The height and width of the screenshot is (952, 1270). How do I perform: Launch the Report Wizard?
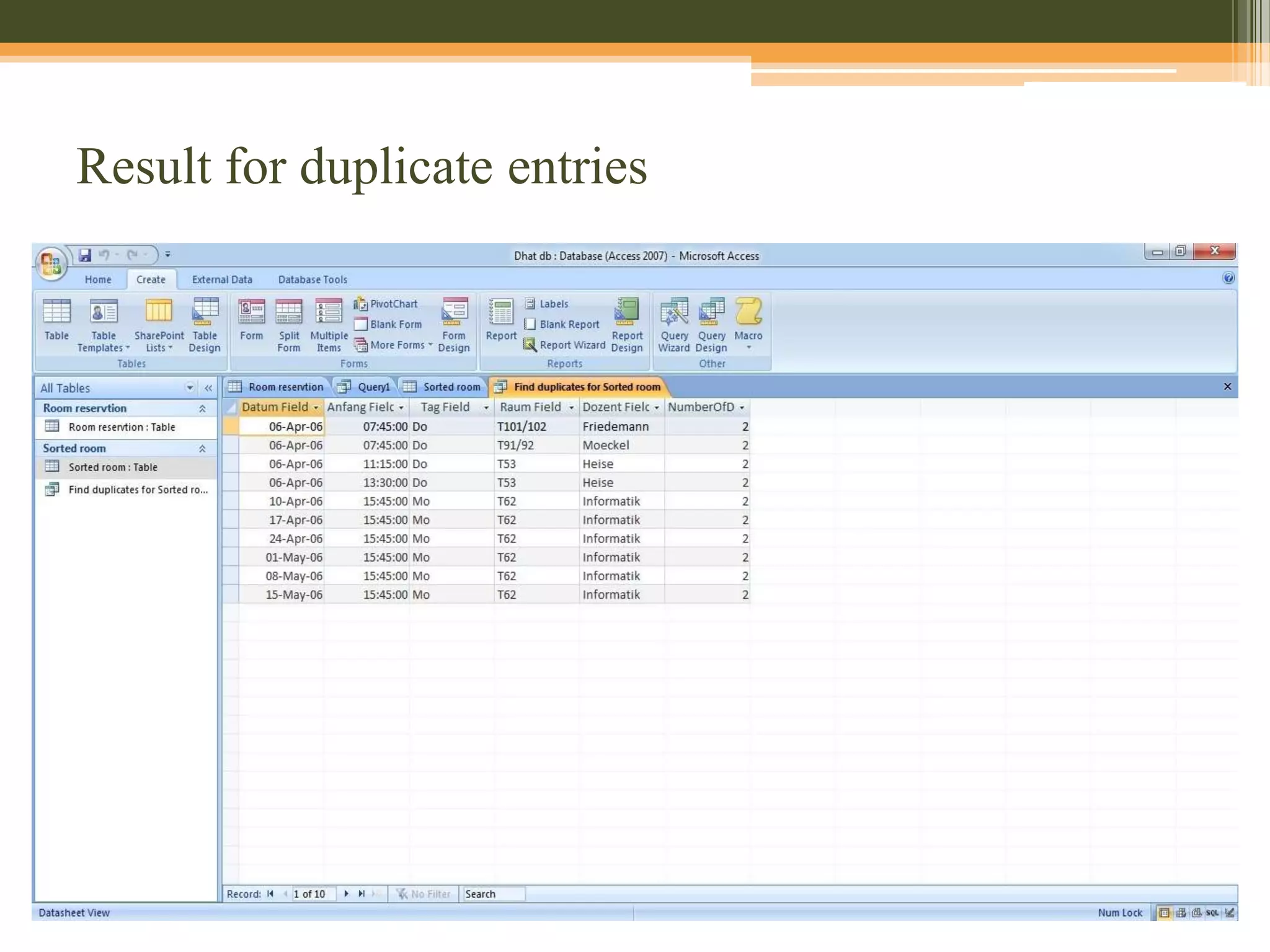564,345
